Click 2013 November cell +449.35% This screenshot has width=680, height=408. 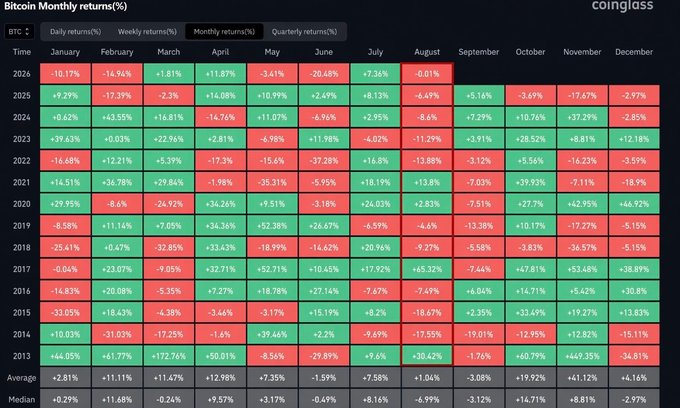pos(582,356)
